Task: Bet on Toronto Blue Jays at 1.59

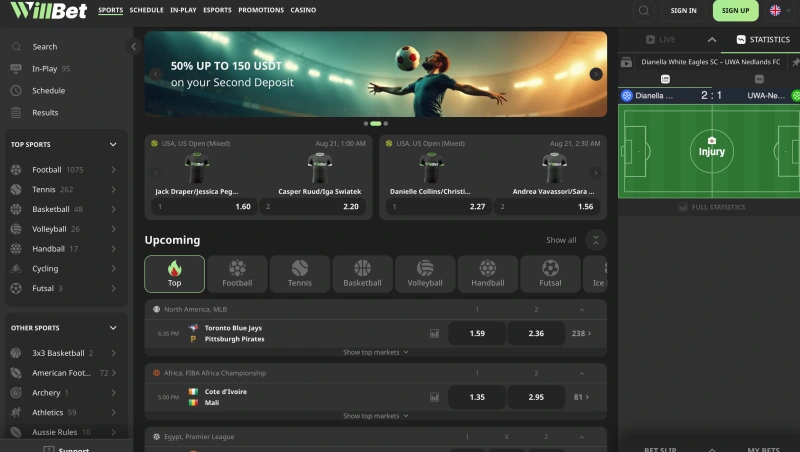Action: 477,333
